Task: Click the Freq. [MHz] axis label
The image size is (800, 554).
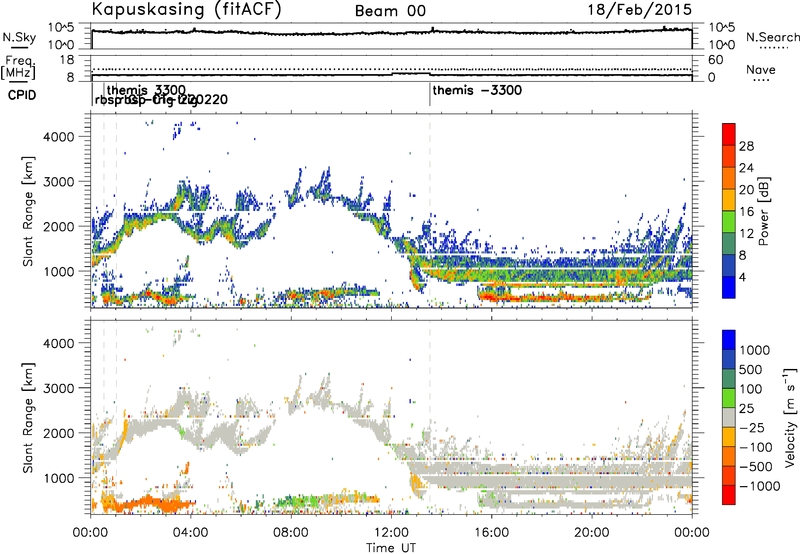Action: pyautogui.click(x=19, y=68)
